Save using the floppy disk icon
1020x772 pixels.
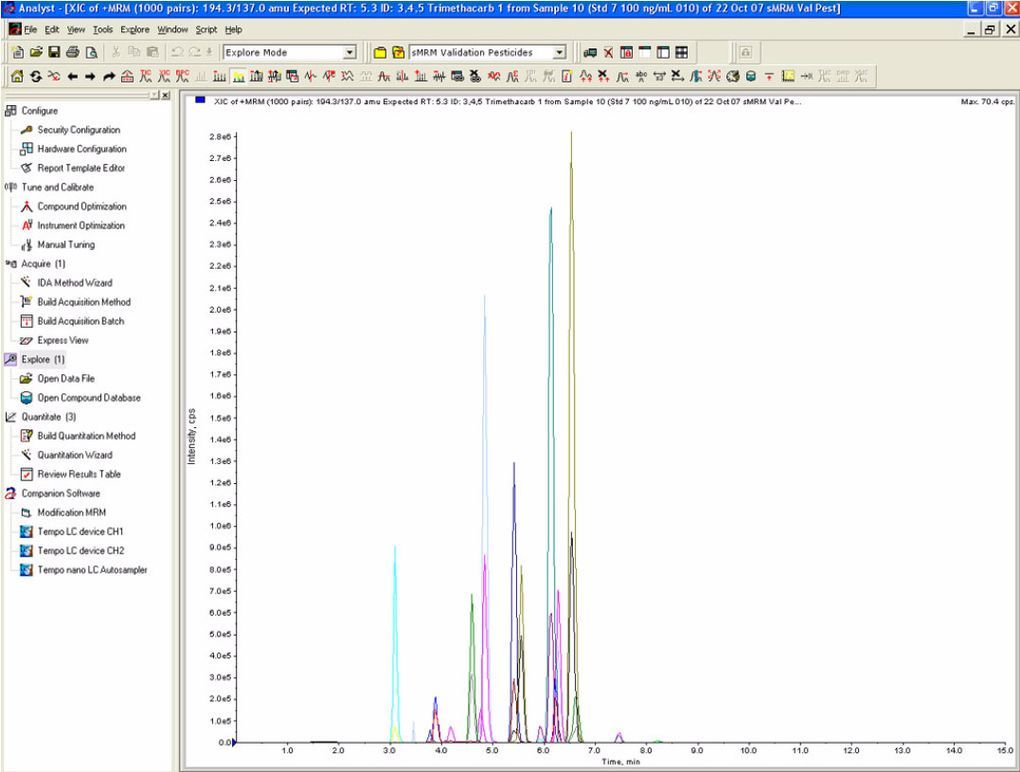click(x=55, y=52)
